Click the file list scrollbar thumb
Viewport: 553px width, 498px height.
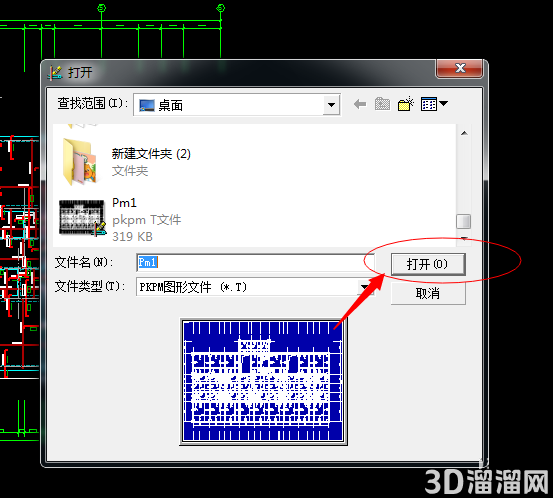click(463, 221)
